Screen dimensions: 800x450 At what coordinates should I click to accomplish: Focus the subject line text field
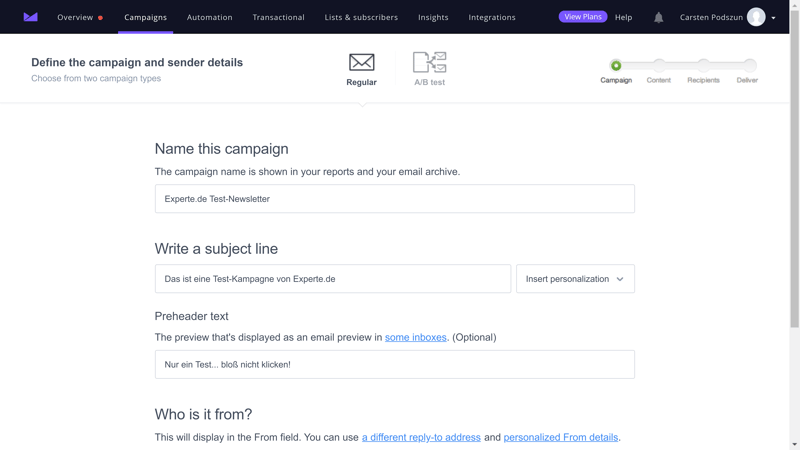point(332,279)
